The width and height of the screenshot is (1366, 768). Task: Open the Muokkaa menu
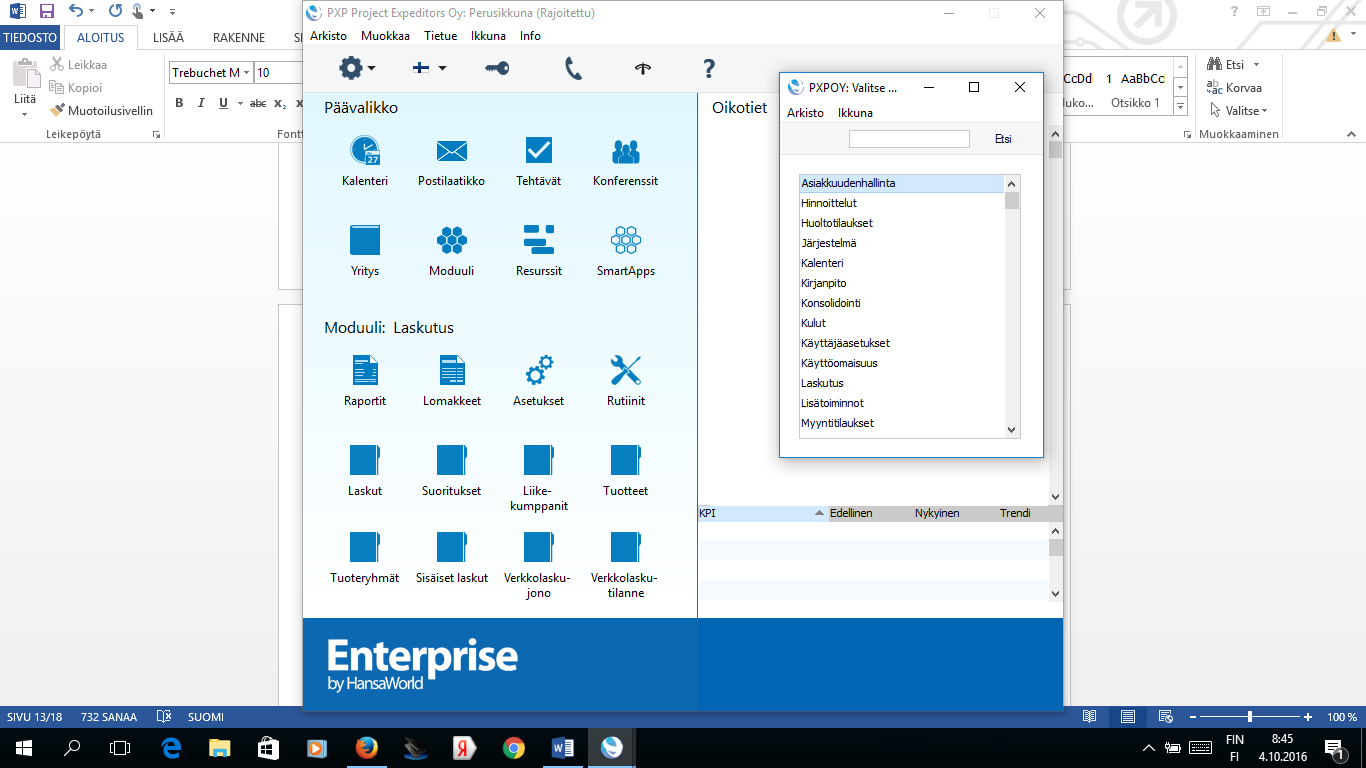(x=385, y=35)
